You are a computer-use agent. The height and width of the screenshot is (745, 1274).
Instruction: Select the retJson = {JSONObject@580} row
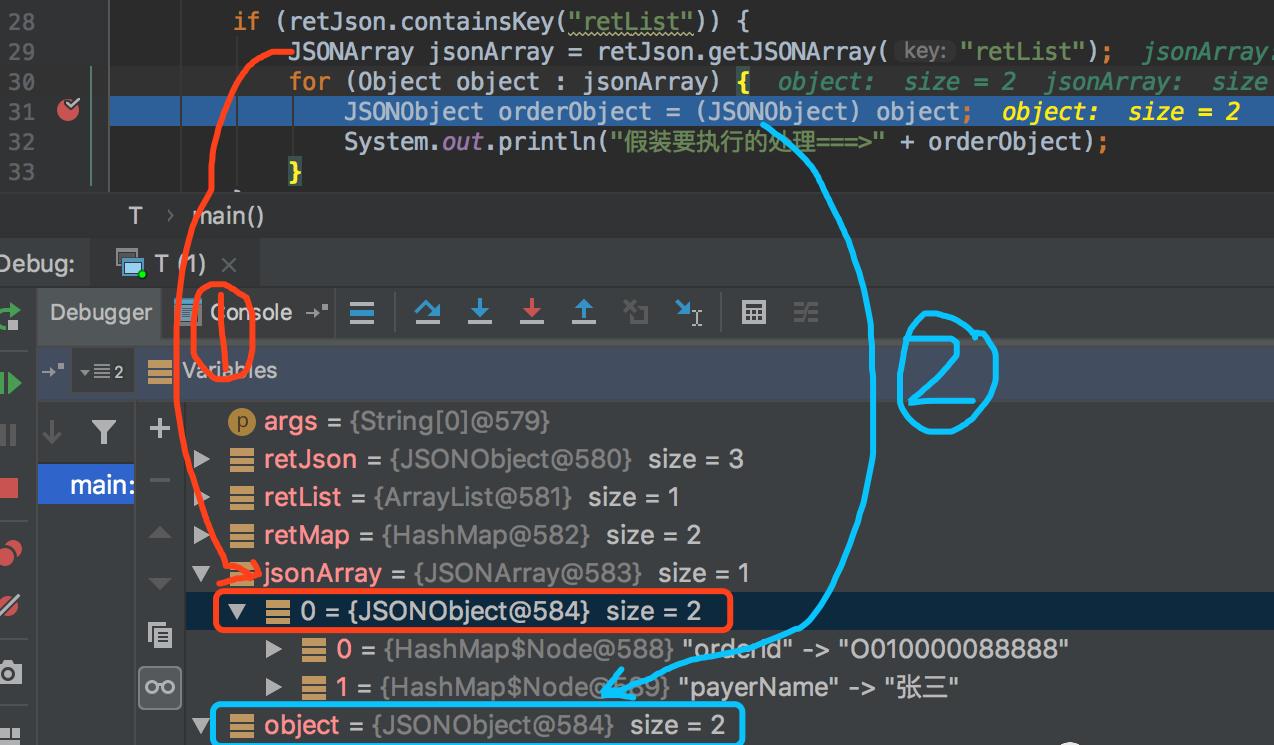pos(729,460)
